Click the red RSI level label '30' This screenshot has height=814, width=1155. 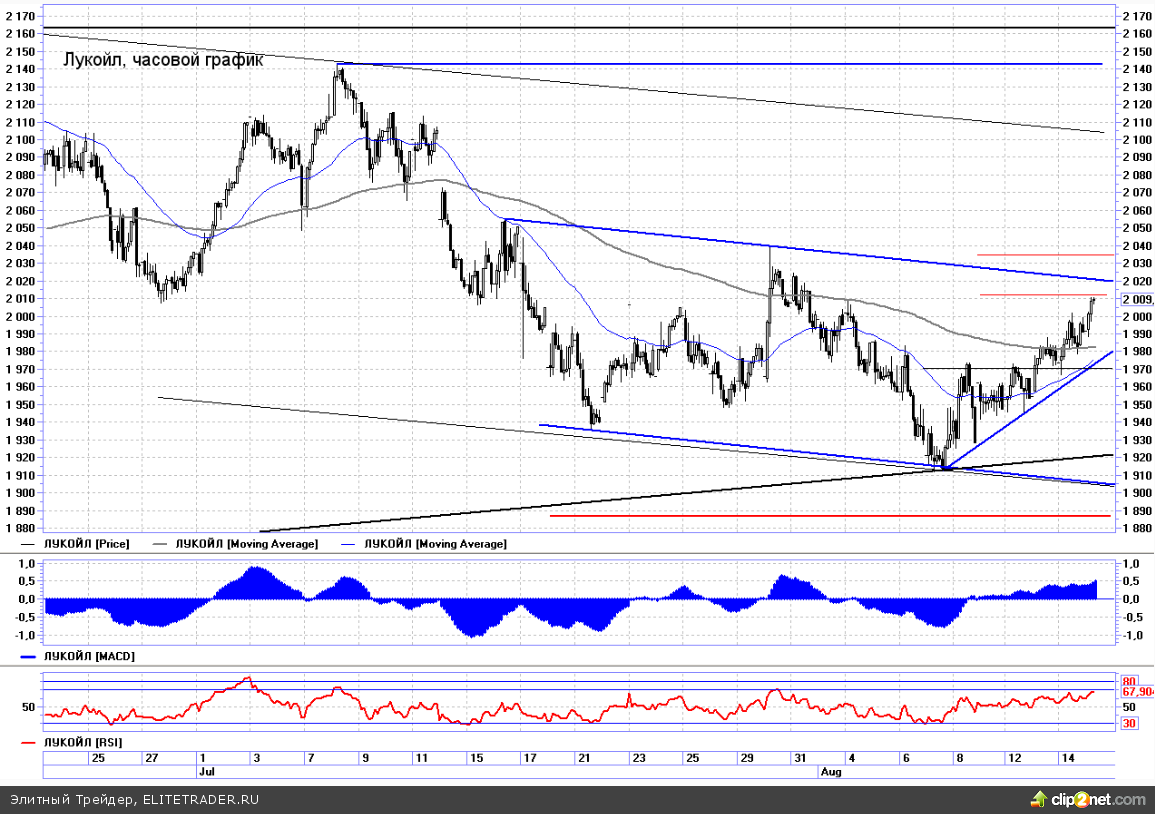(x=1129, y=723)
